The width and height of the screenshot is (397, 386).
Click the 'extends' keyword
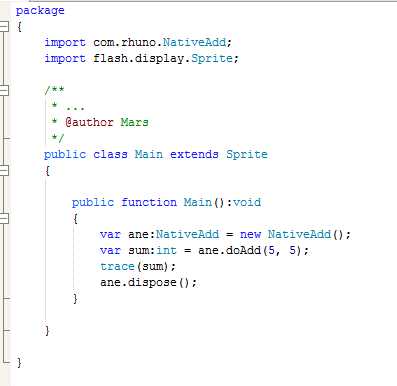click(194, 154)
